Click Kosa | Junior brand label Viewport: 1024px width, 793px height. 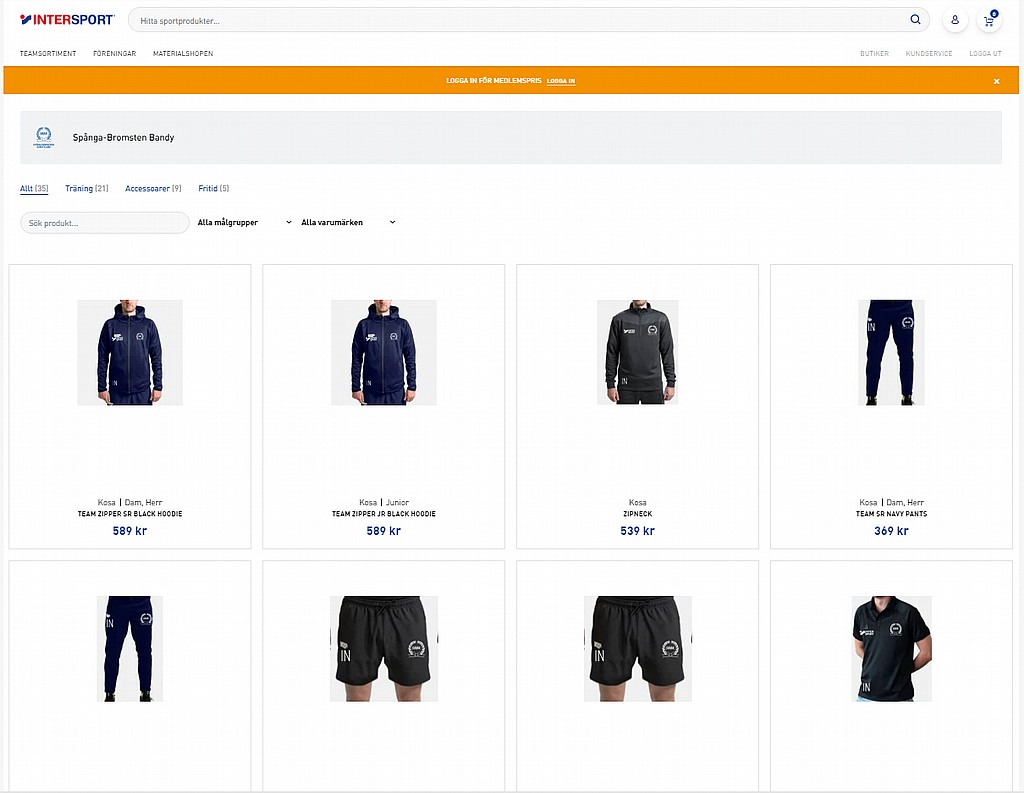coord(384,502)
